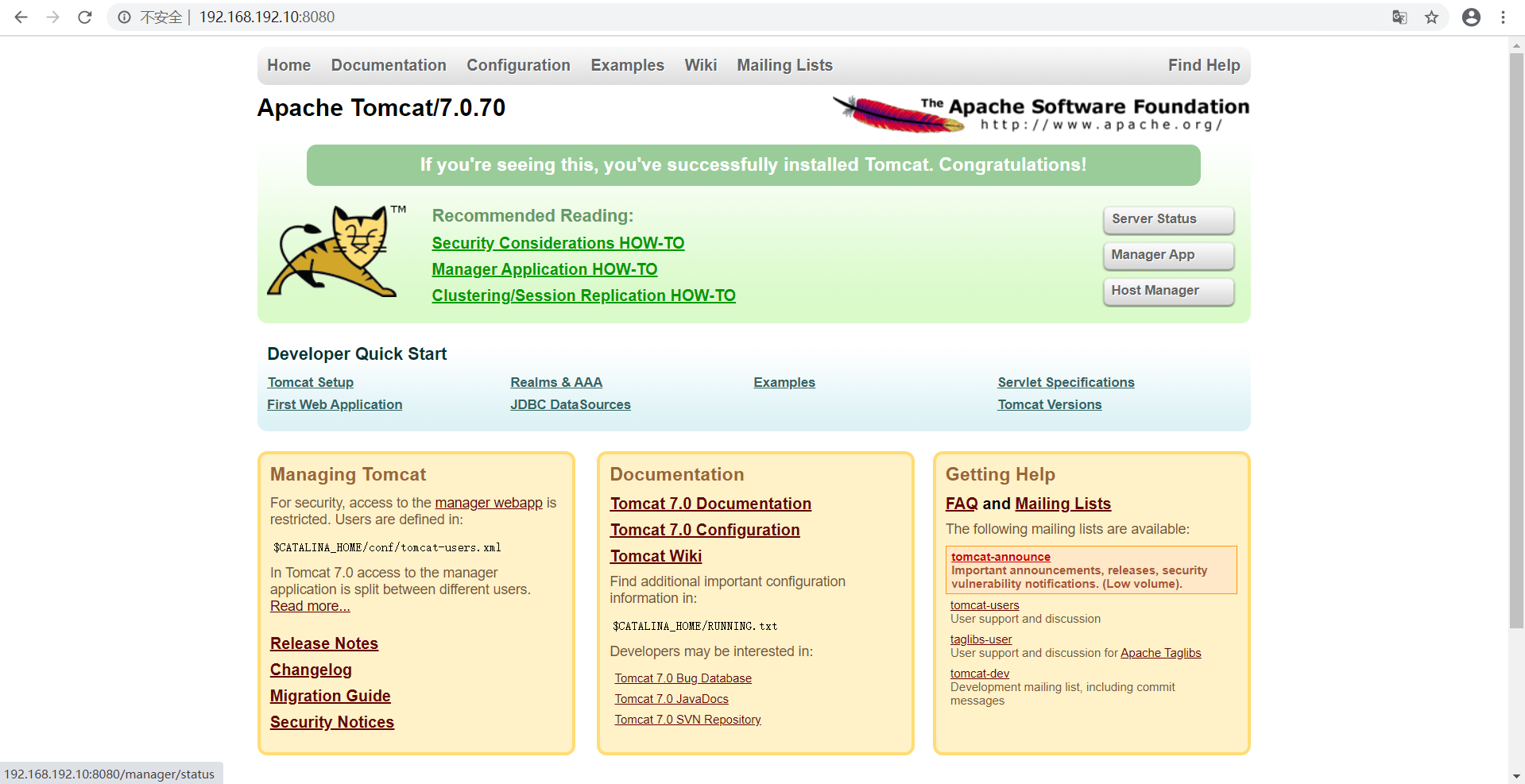
Task: Click the vertical scrollbar thumb
Action: point(1516,342)
